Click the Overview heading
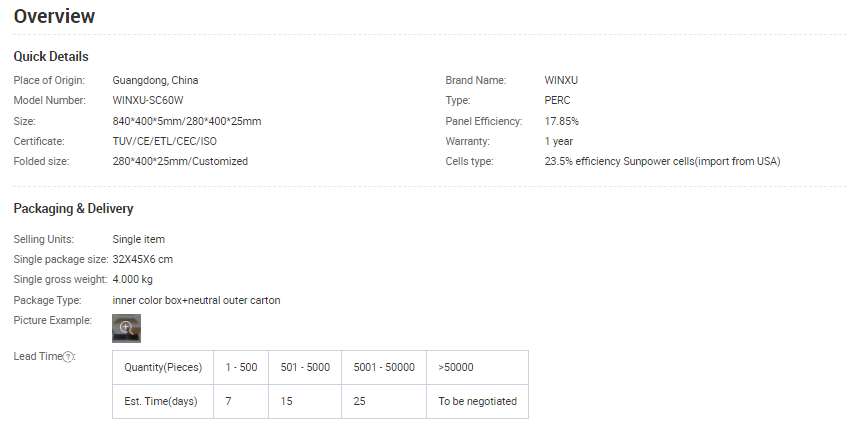858x433 pixels. [x=55, y=16]
